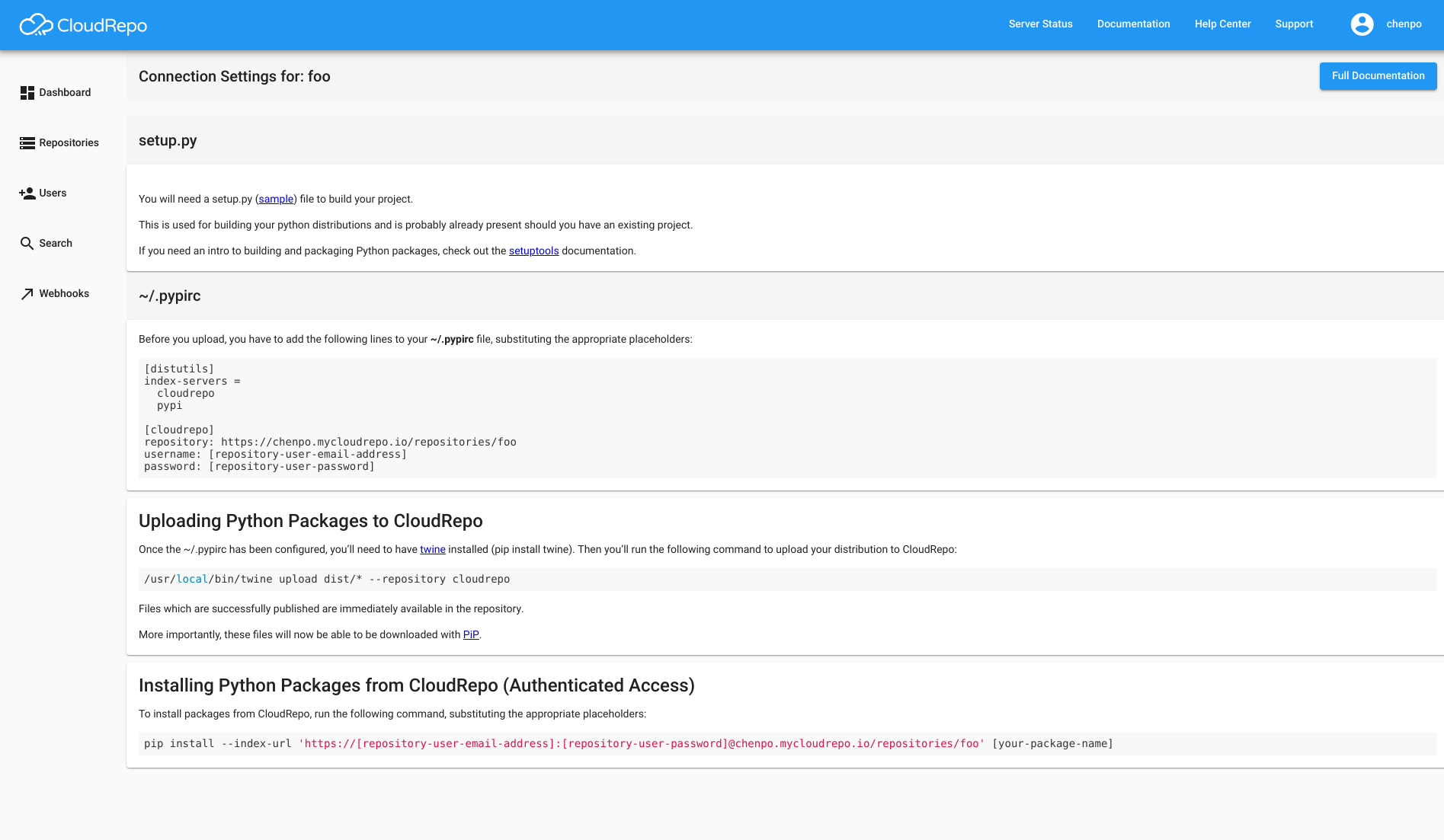Click the Dashboard grid icon in sidebar
1444x840 pixels.
click(x=27, y=93)
